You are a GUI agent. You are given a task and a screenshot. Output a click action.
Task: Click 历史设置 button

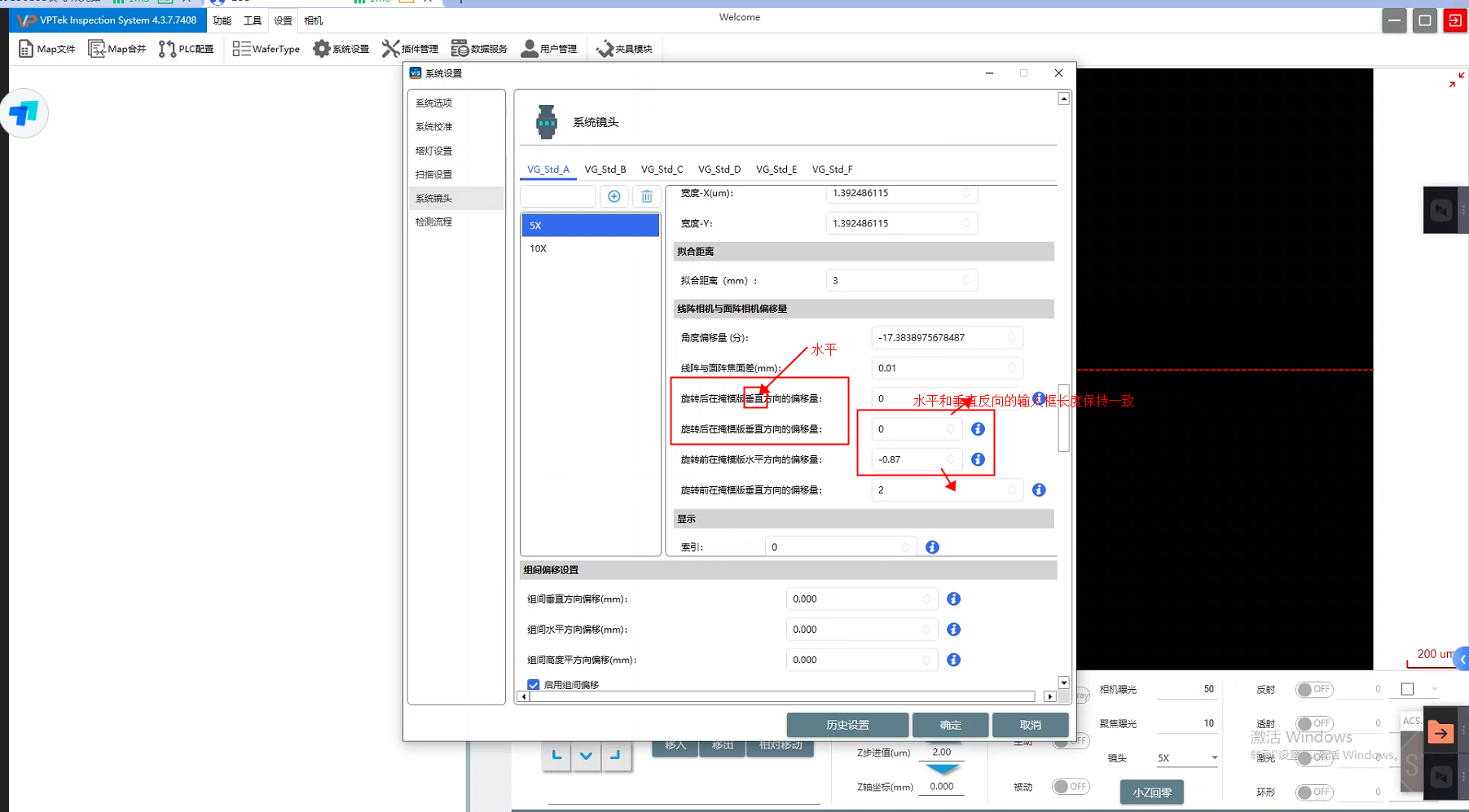(x=847, y=725)
